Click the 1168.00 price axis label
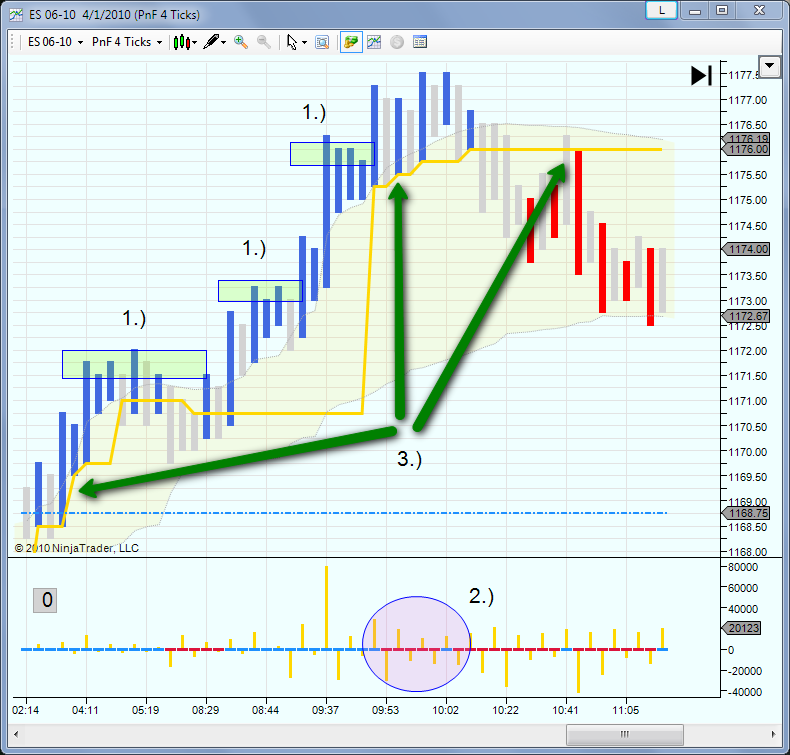This screenshot has width=790, height=755. click(x=748, y=552)
